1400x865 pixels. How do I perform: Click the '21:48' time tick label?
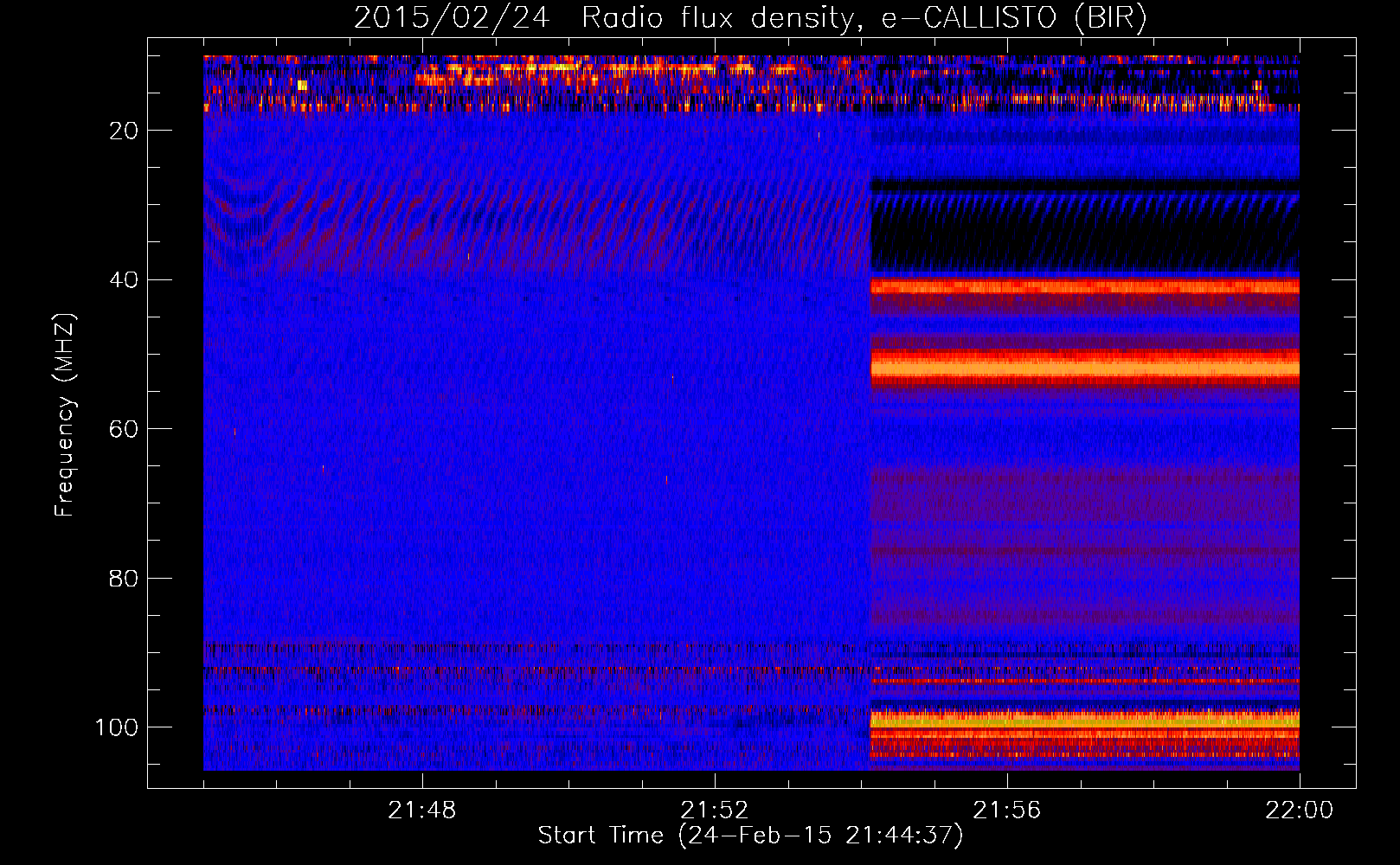(422, 811)
